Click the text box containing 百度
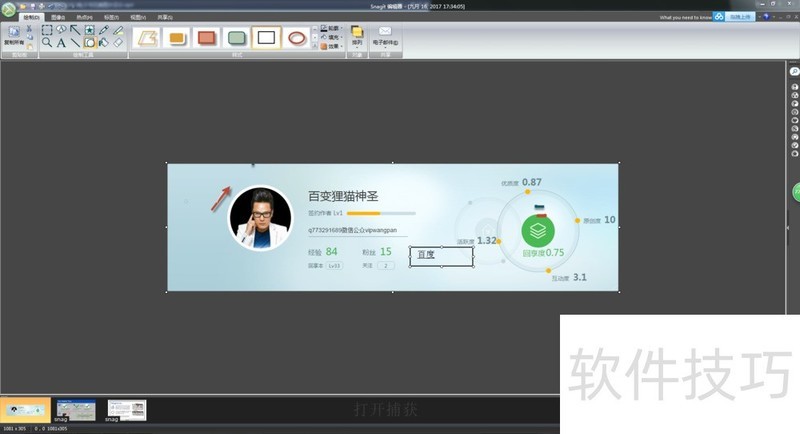This screenshot has height=434, width=800. tap(441, 257)
